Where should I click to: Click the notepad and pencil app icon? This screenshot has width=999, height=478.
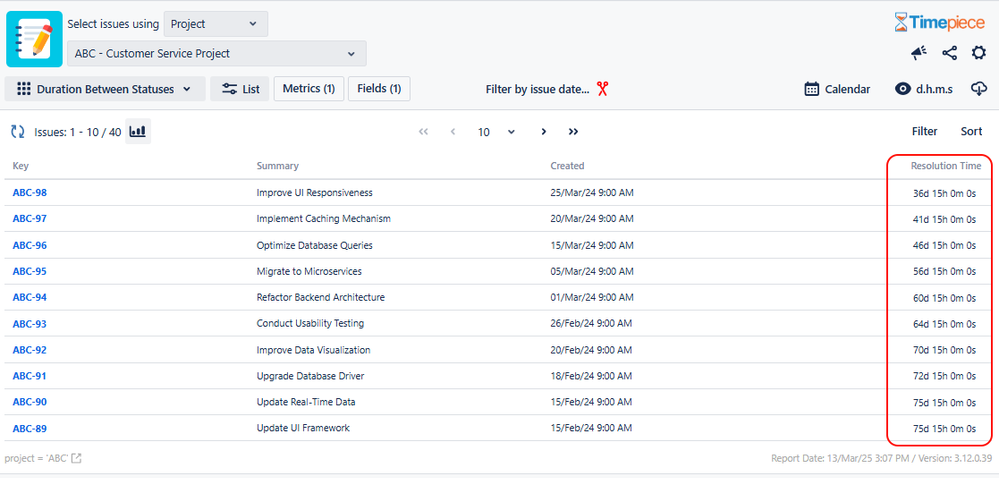[34, 39]
